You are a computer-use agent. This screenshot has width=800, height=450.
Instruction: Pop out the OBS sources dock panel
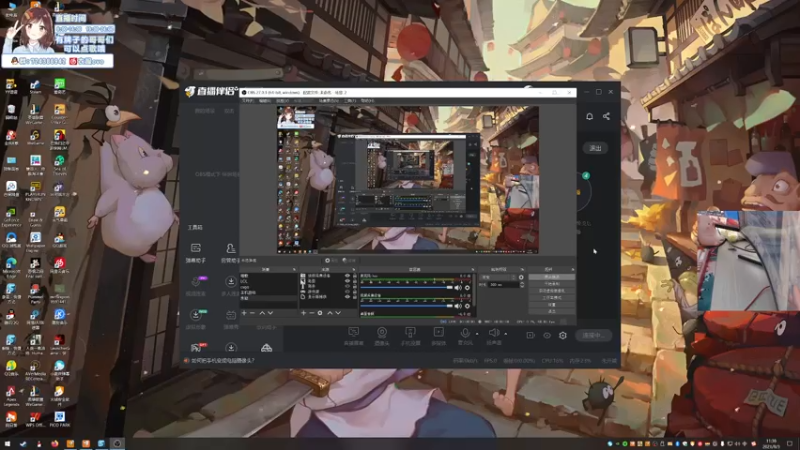click(354, 269)
